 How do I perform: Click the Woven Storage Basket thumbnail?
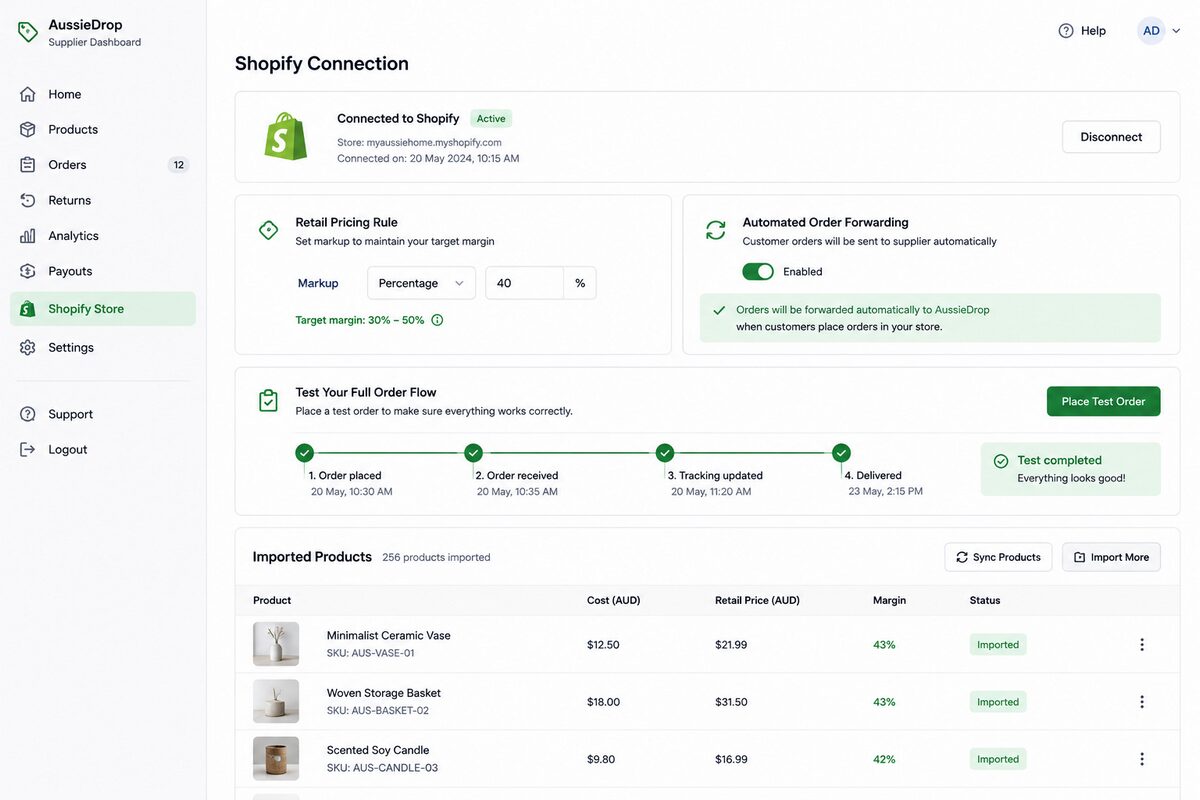[x=276, y=701]
